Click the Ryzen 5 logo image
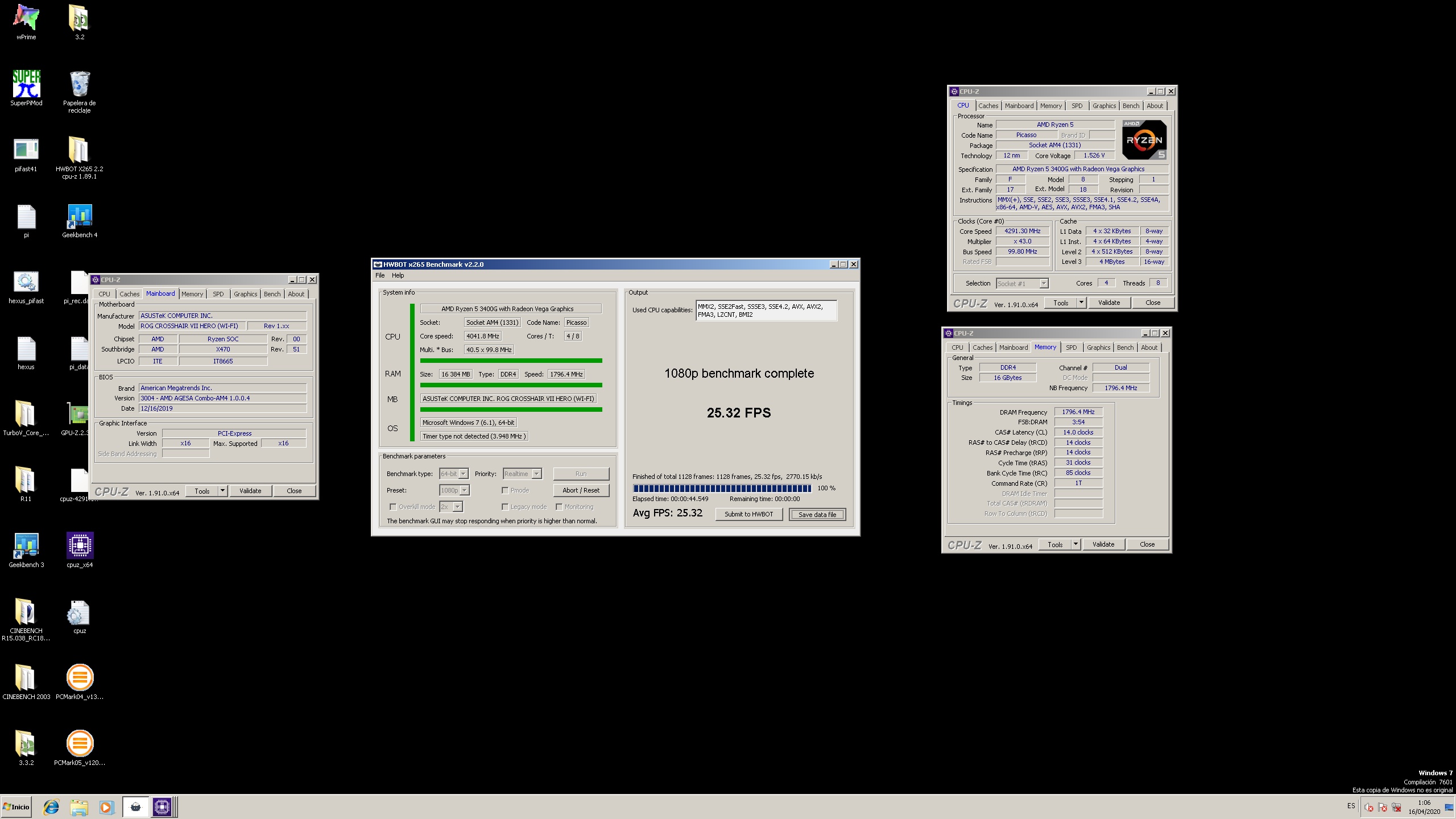 [x=1144, y=139]
